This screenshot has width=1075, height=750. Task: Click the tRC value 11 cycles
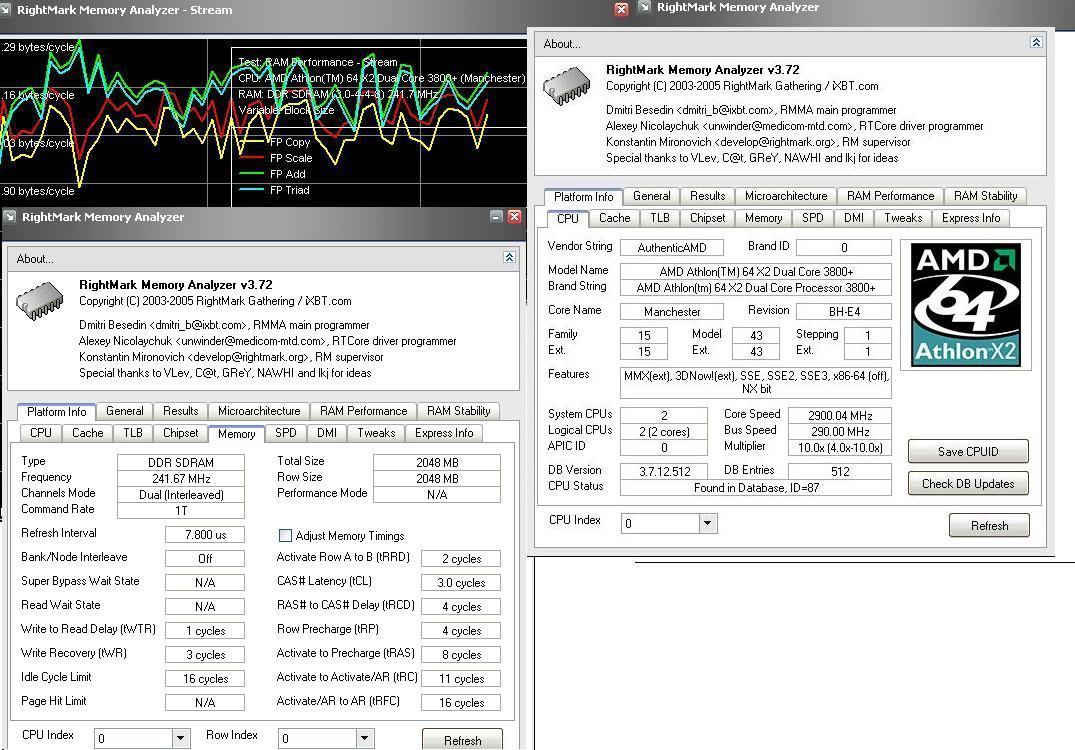(x=461, y=679)
